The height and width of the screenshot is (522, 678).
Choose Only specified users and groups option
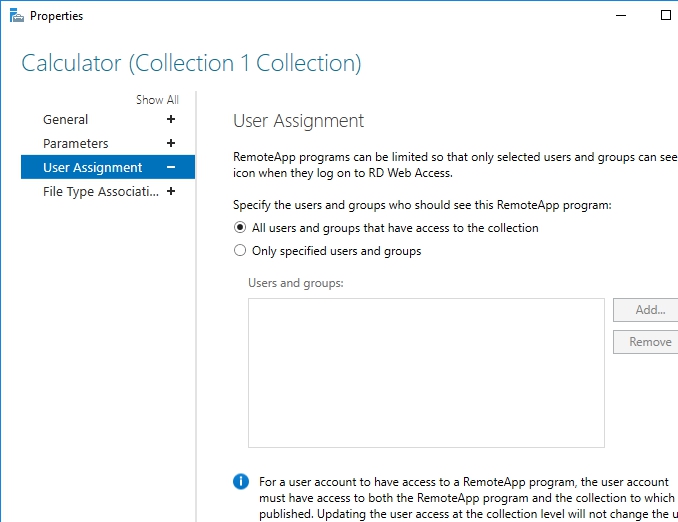click(240, 251)
